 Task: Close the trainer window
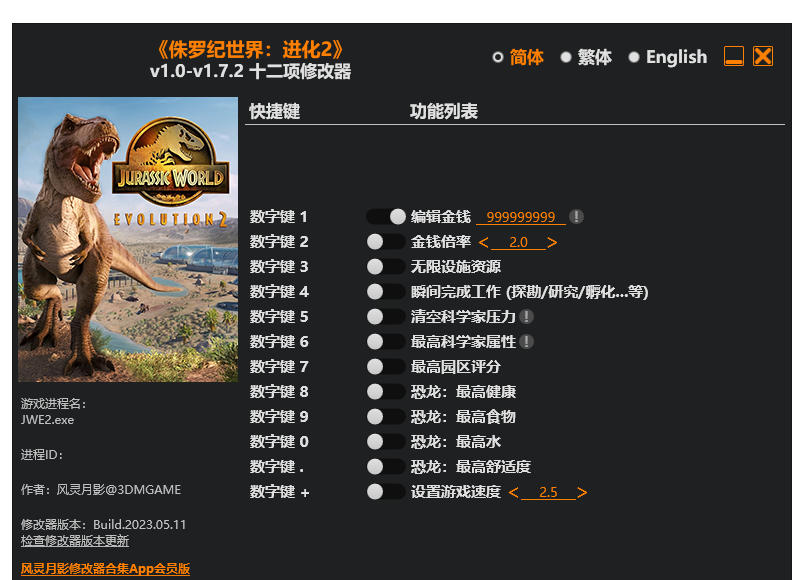[x=763, y=56]
